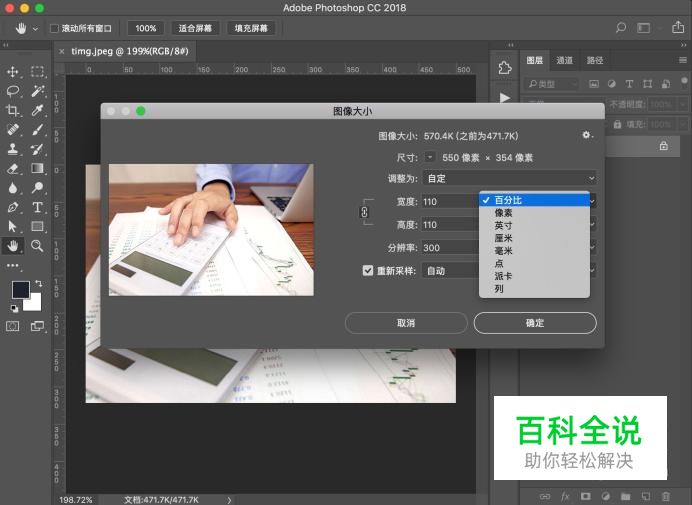692x505 pixels.
Task: Change the screen mode icon
Action: [37, 326]
